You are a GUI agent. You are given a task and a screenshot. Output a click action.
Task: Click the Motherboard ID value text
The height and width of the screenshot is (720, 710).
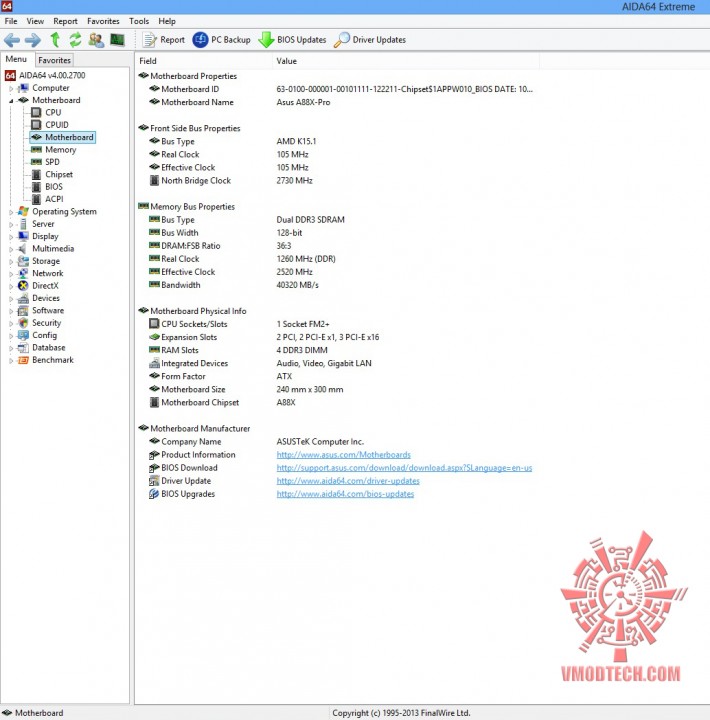pos(405,90)
